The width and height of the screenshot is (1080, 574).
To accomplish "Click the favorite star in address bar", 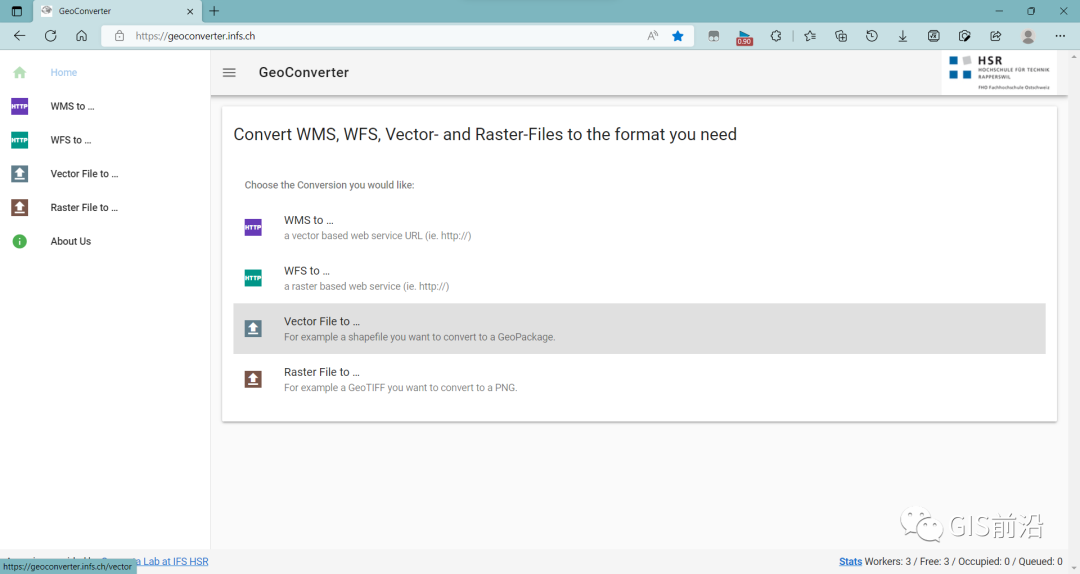I will (678, 36).
